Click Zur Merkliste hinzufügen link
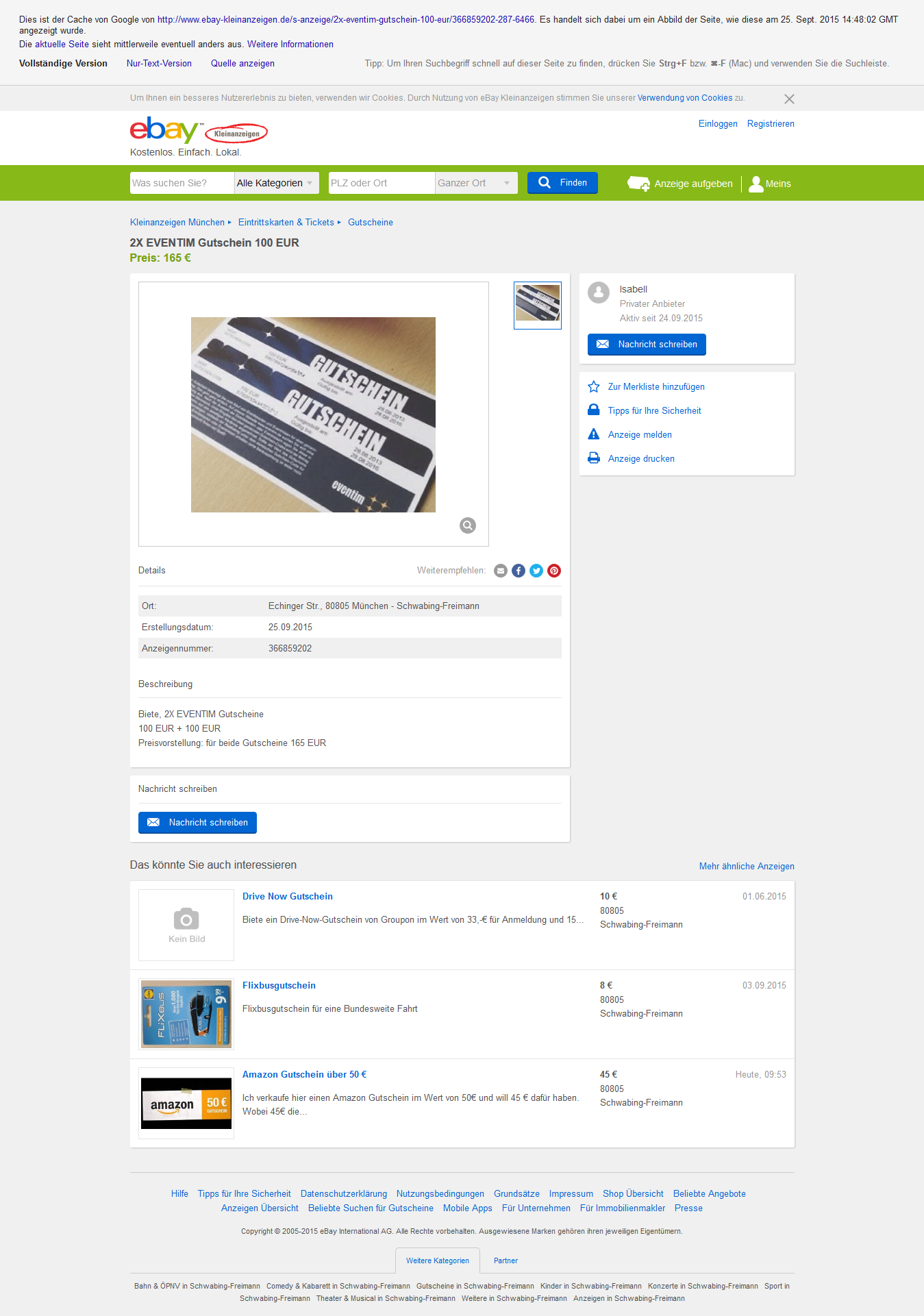Image resolution: width=924 pixels, height=1316 pixels. 656,387
